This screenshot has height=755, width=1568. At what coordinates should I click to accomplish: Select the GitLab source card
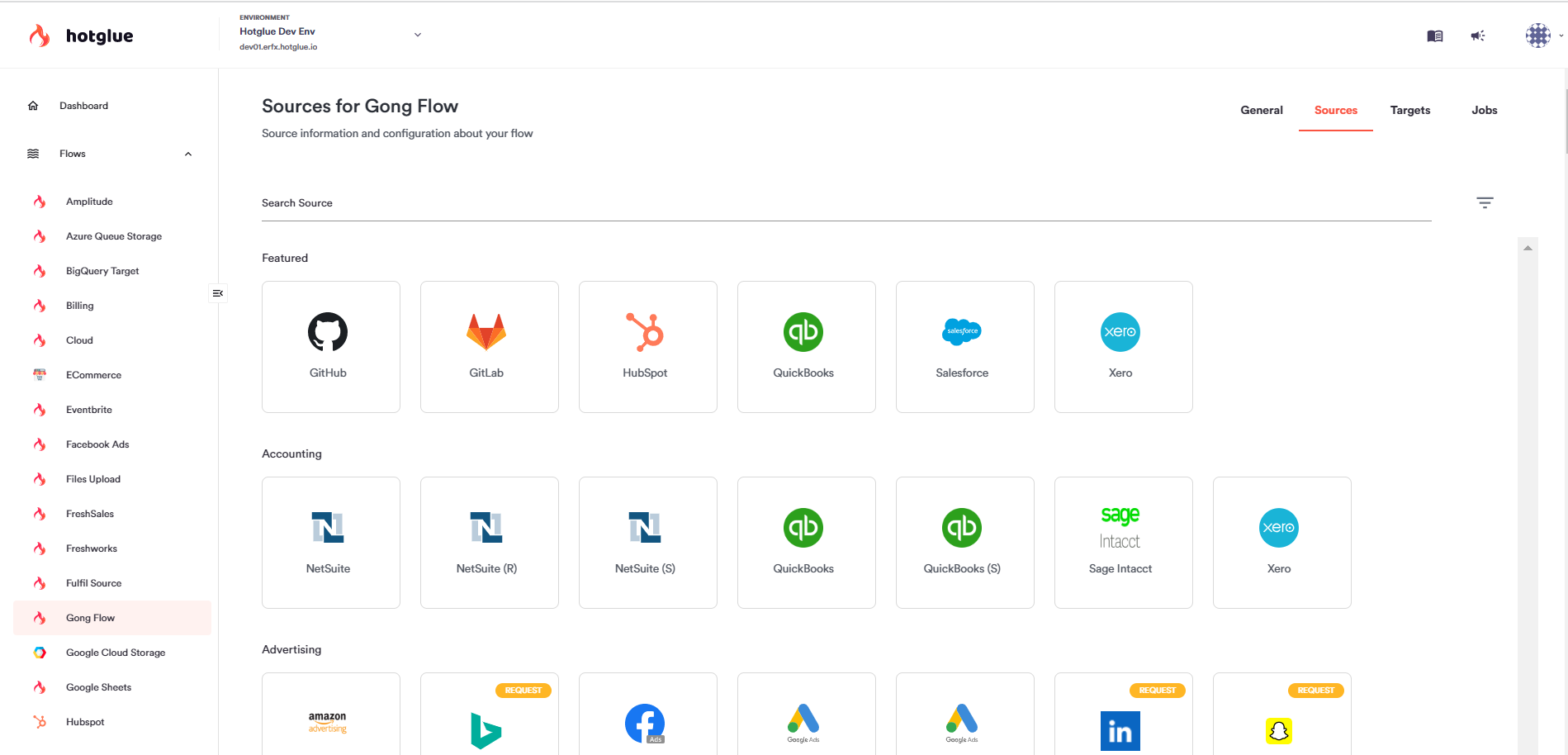490,347
